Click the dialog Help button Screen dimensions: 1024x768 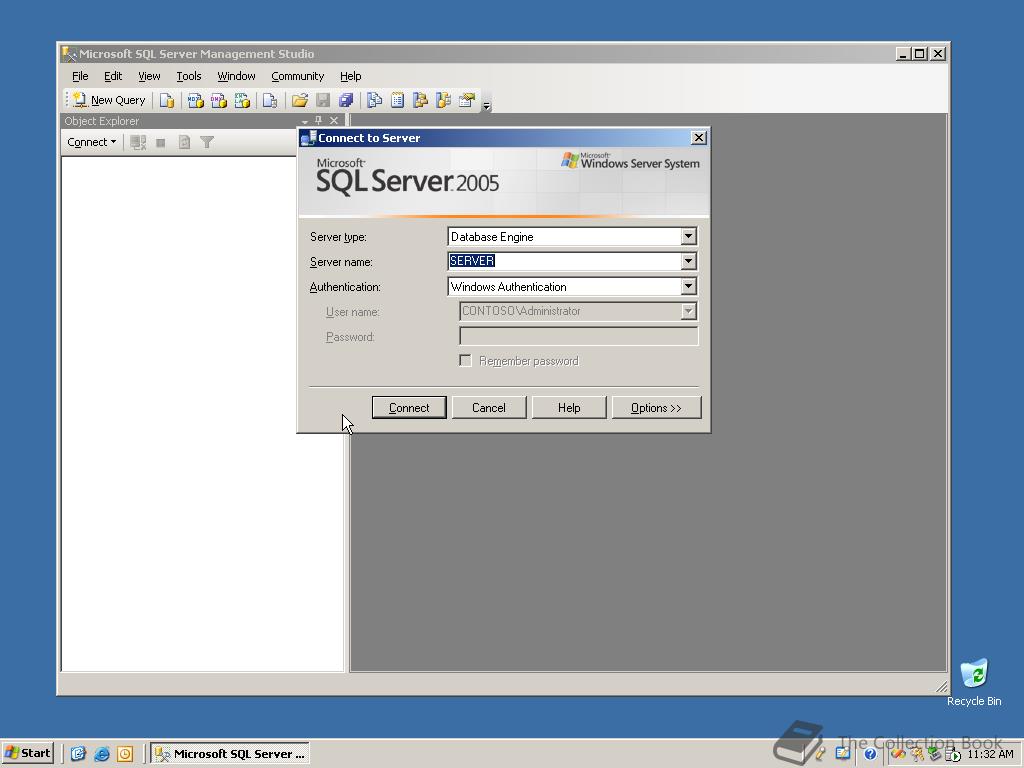569,408
